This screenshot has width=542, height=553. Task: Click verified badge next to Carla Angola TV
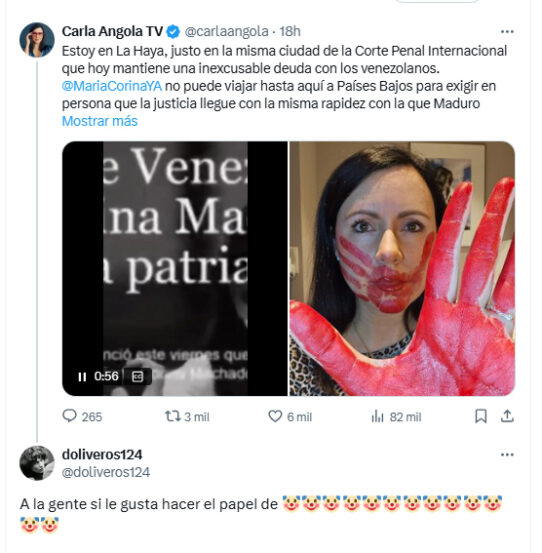coord(173,32)
